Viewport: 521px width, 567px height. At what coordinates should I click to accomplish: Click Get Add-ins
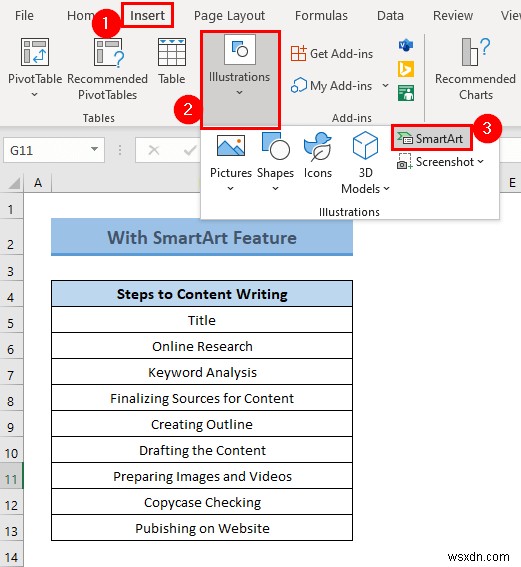332,54
